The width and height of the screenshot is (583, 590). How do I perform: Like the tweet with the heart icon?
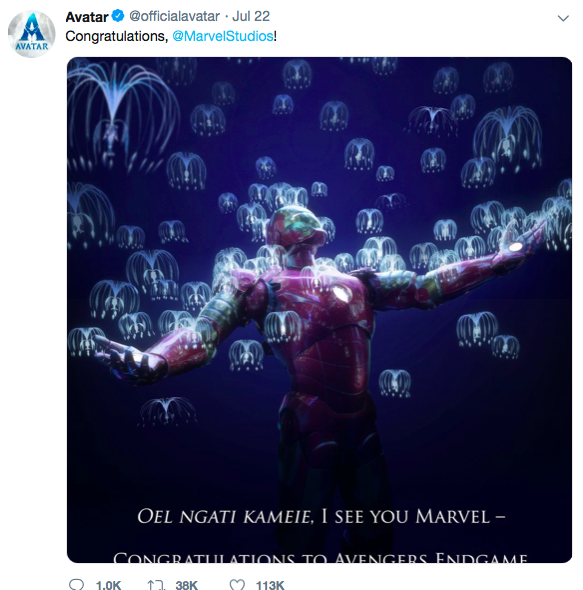[237, 585]
